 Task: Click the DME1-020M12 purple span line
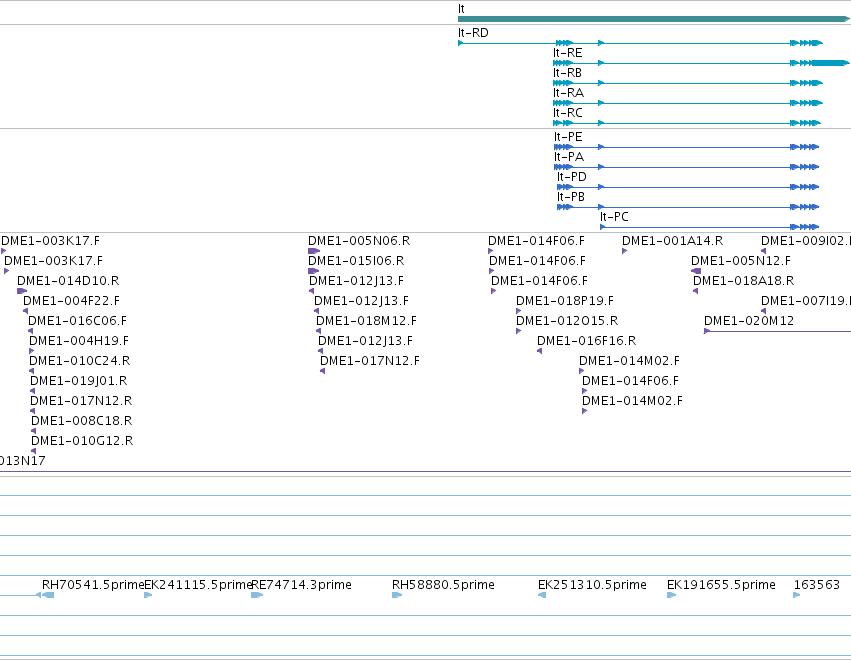pos(778,331)
